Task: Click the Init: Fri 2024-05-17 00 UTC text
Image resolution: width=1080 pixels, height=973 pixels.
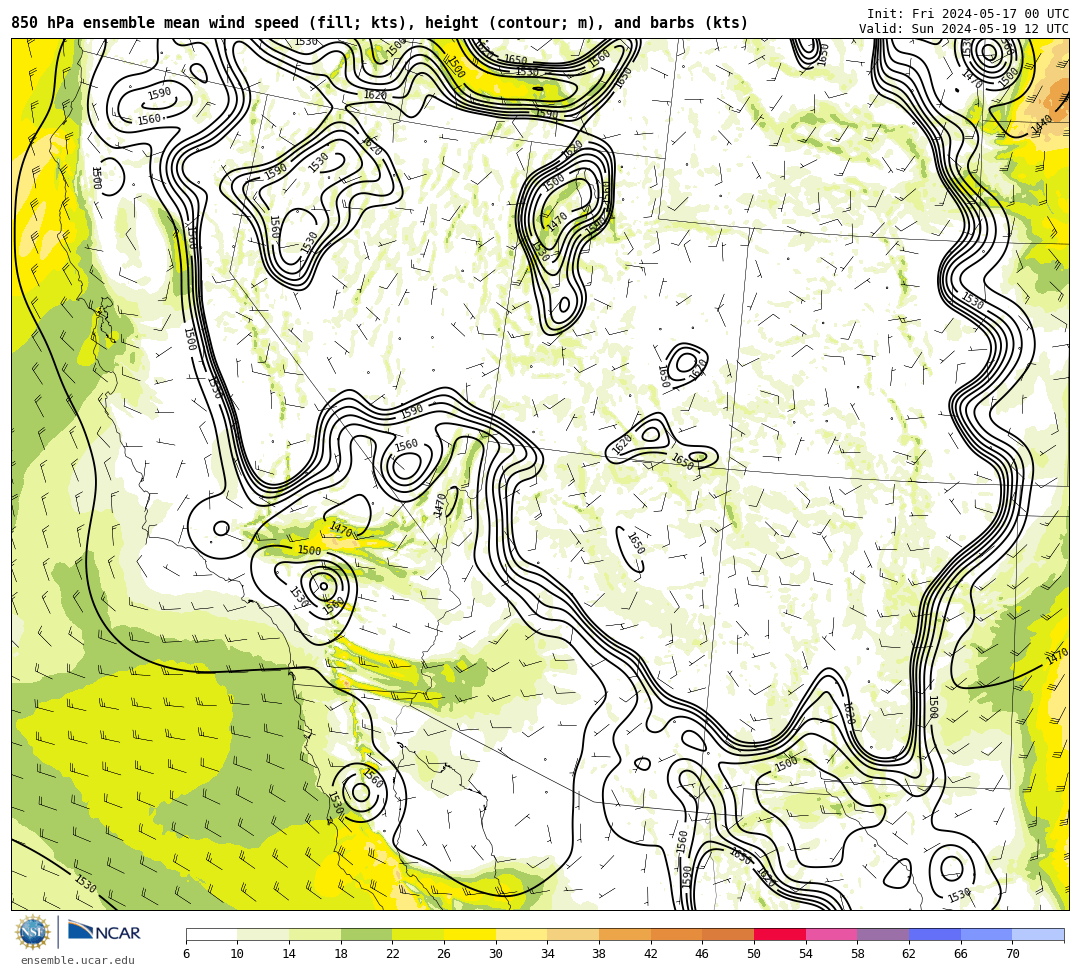Action: click(x=968, y=14)
